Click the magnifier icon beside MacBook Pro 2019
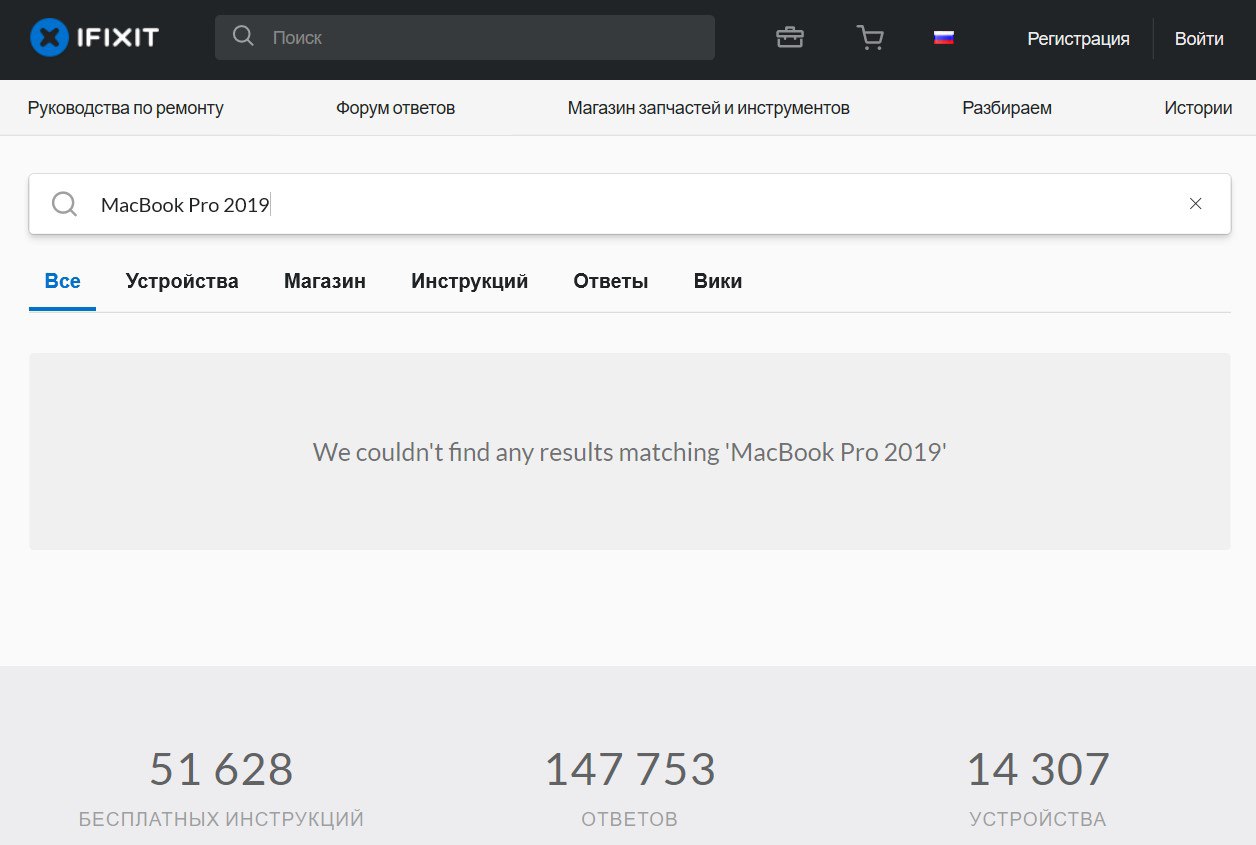 pyautogui.click(x=65, y=204)
